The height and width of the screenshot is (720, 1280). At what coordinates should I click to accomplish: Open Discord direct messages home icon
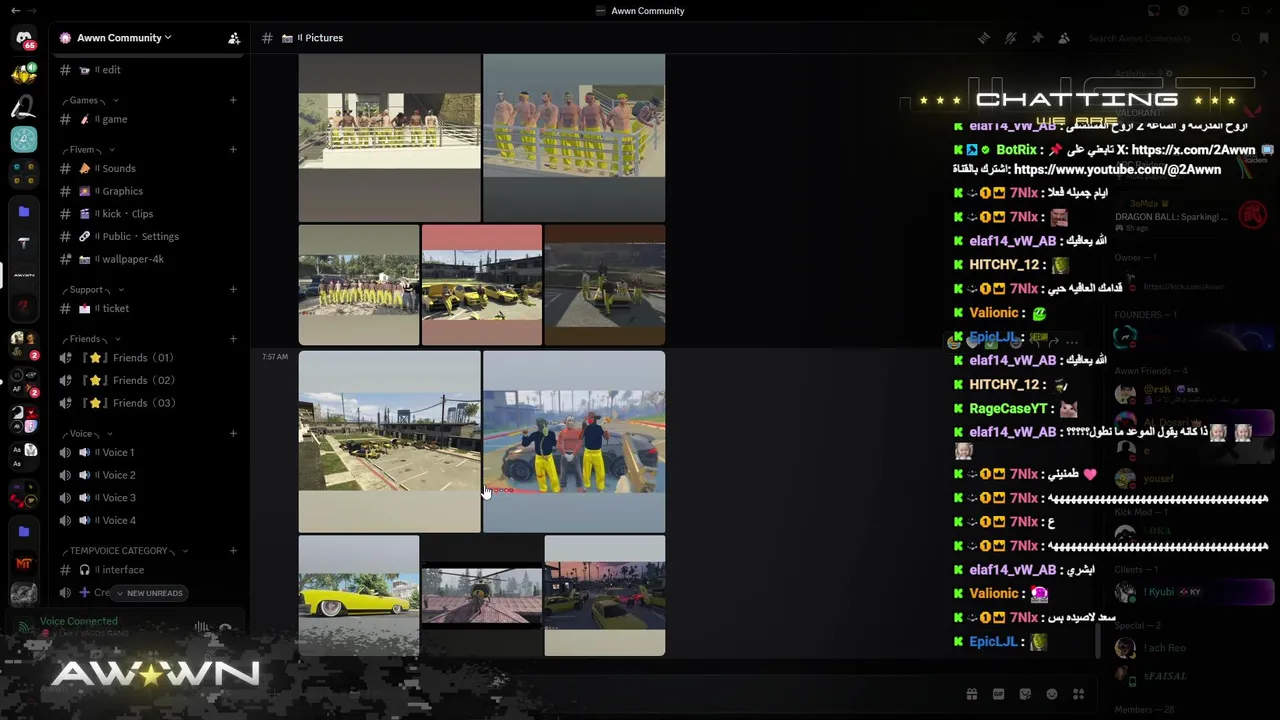pyautogui.click(x=24, y=38)
